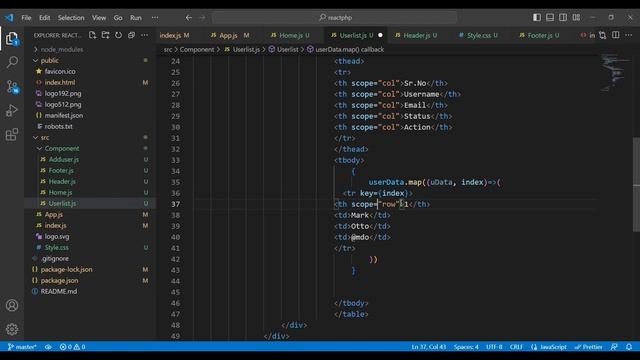Screen dimensions: 640x360
Task: Open the Edit menu
Action: pos(44,18)
